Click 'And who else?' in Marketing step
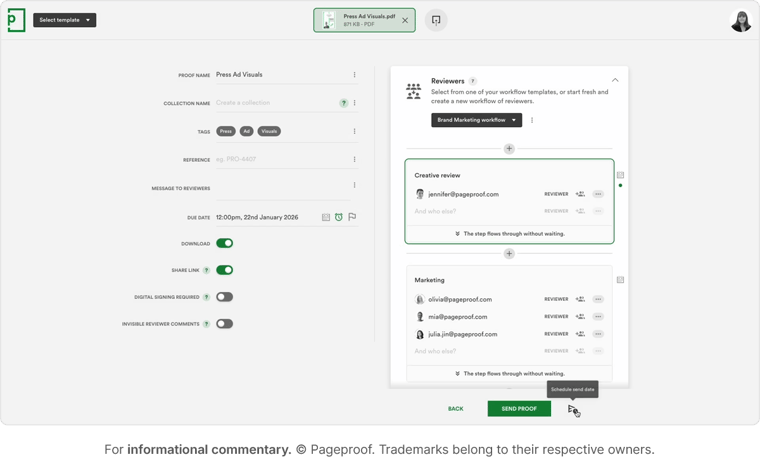Image resolution: width=760 pixels, height=457 pixels. pyautogui.click(x=435, y=351)
